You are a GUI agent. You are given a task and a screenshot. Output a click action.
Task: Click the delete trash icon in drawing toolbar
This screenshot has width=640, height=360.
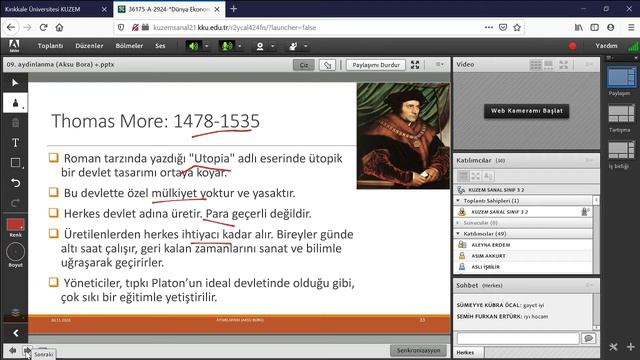point(15,122)
